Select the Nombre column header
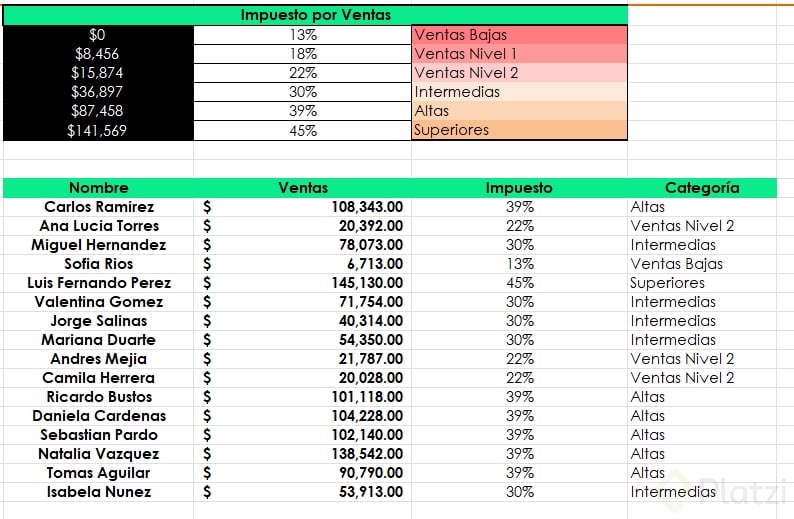The image size is (794, 519). (x=98, y=188)
